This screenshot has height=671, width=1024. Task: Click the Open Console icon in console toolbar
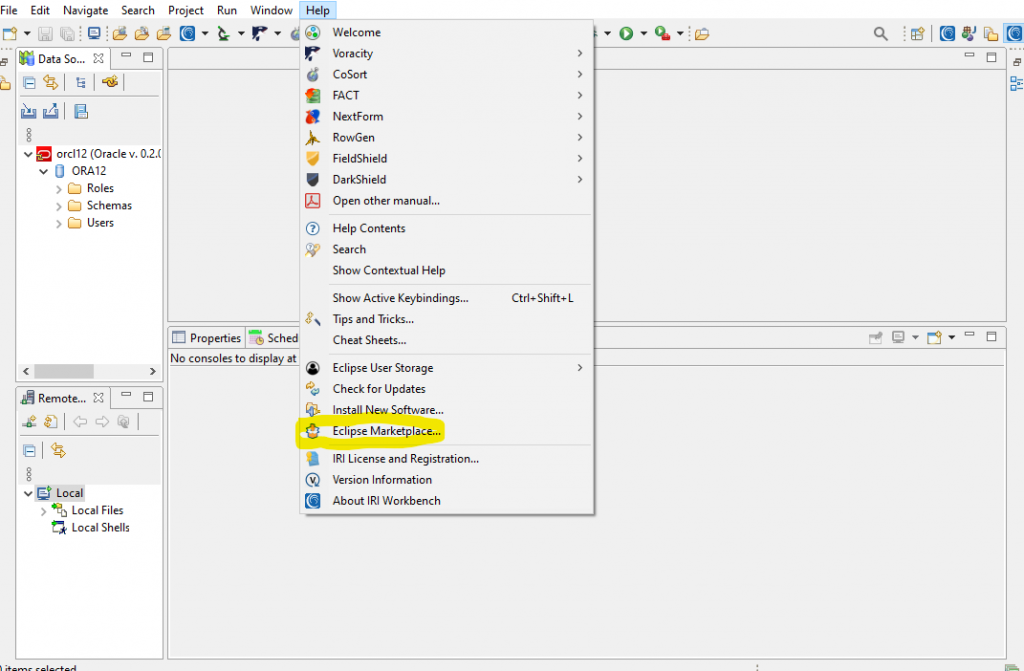click(x=935, y=337)
